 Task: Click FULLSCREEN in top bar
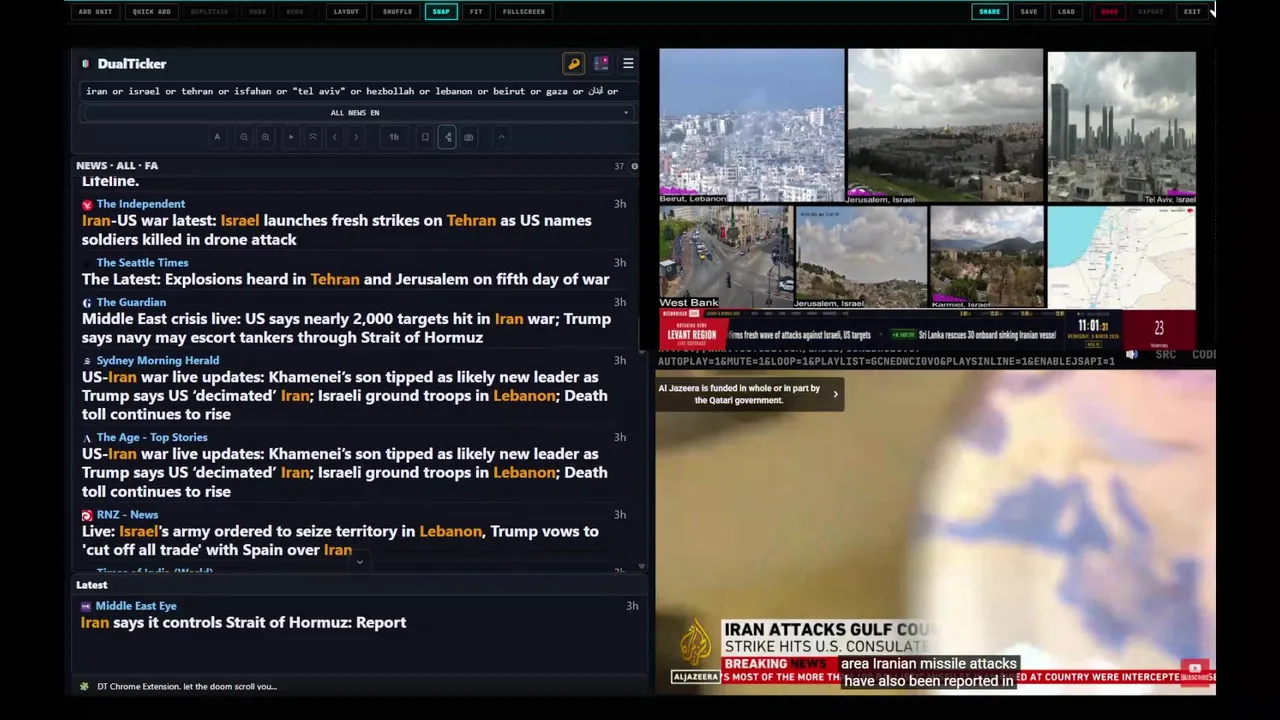[524, 11]
